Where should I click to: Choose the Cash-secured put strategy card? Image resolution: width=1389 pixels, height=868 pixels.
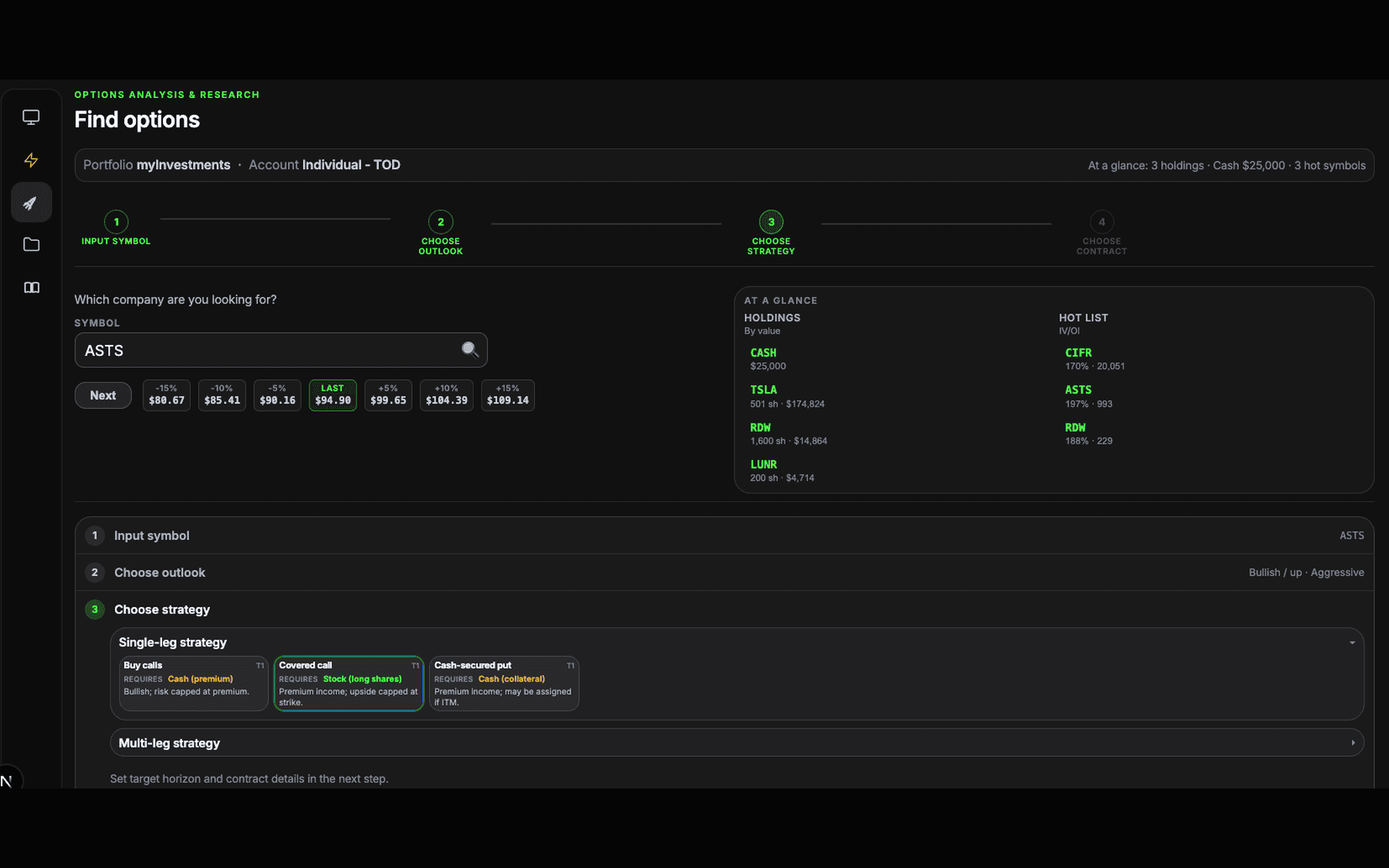[x=504, y=684]
